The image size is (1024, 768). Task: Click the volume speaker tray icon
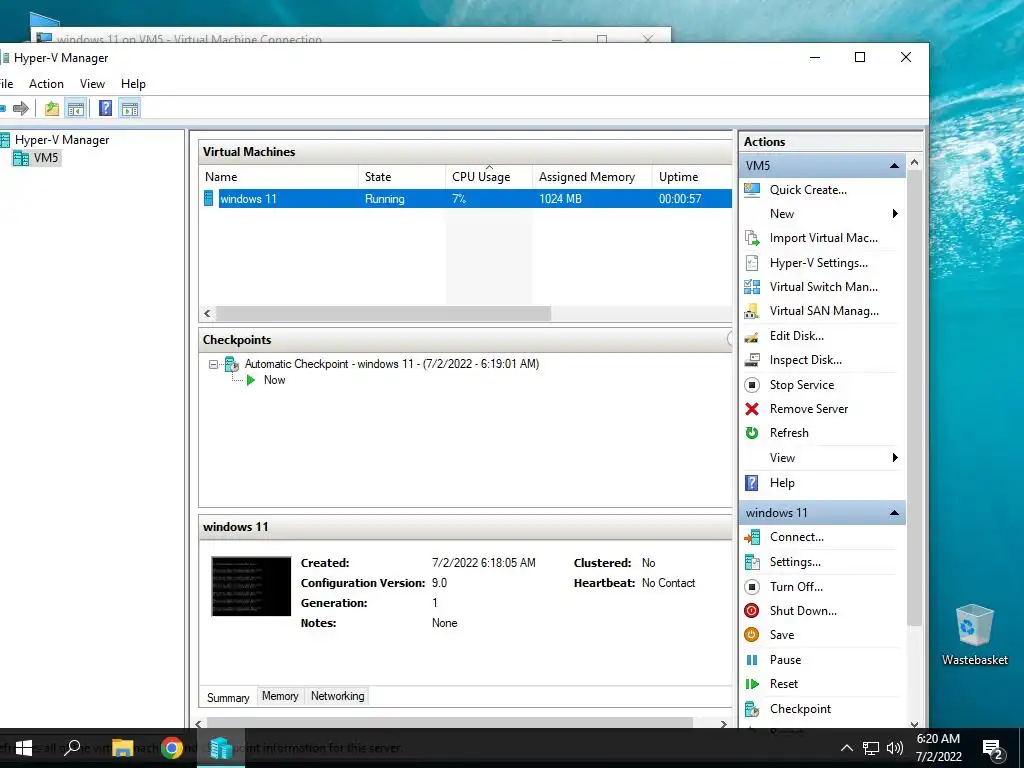(895, 748)
